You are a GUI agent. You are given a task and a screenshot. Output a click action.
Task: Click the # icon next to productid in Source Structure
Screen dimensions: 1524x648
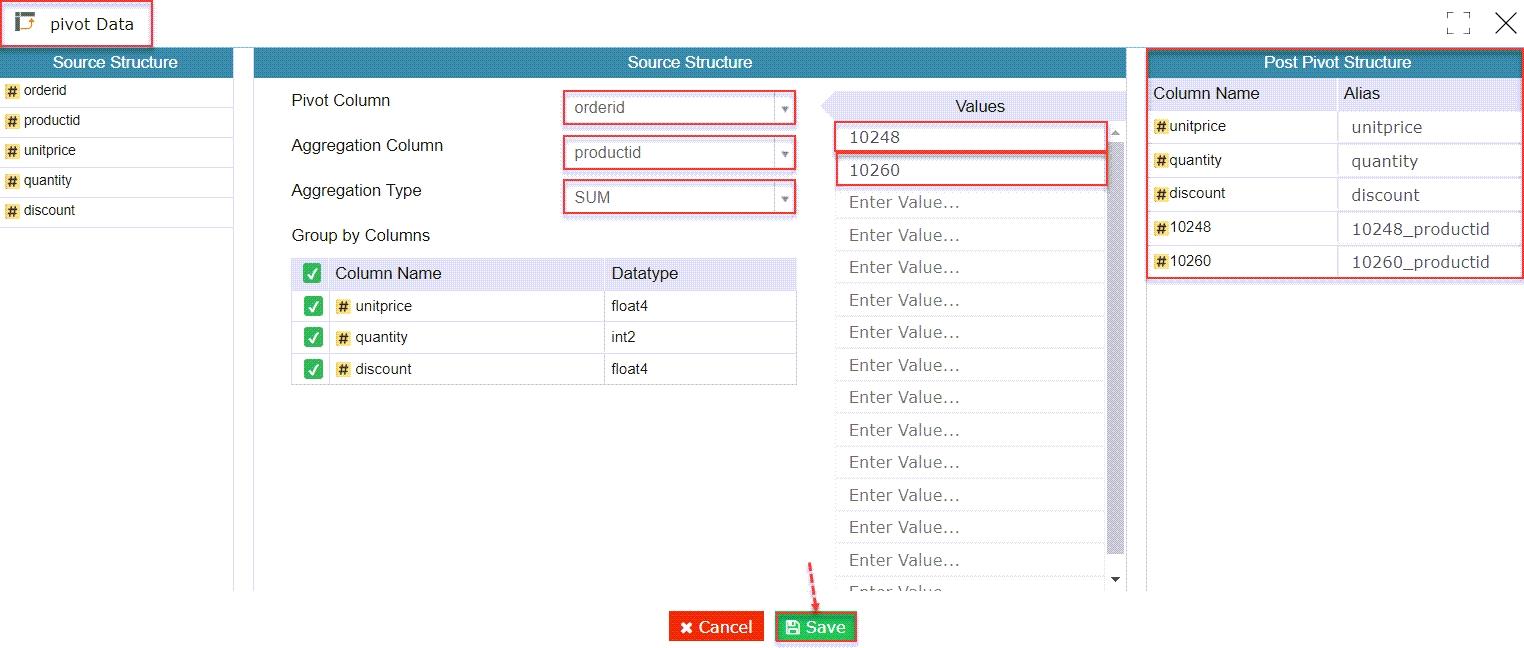(x=14, y=120)
